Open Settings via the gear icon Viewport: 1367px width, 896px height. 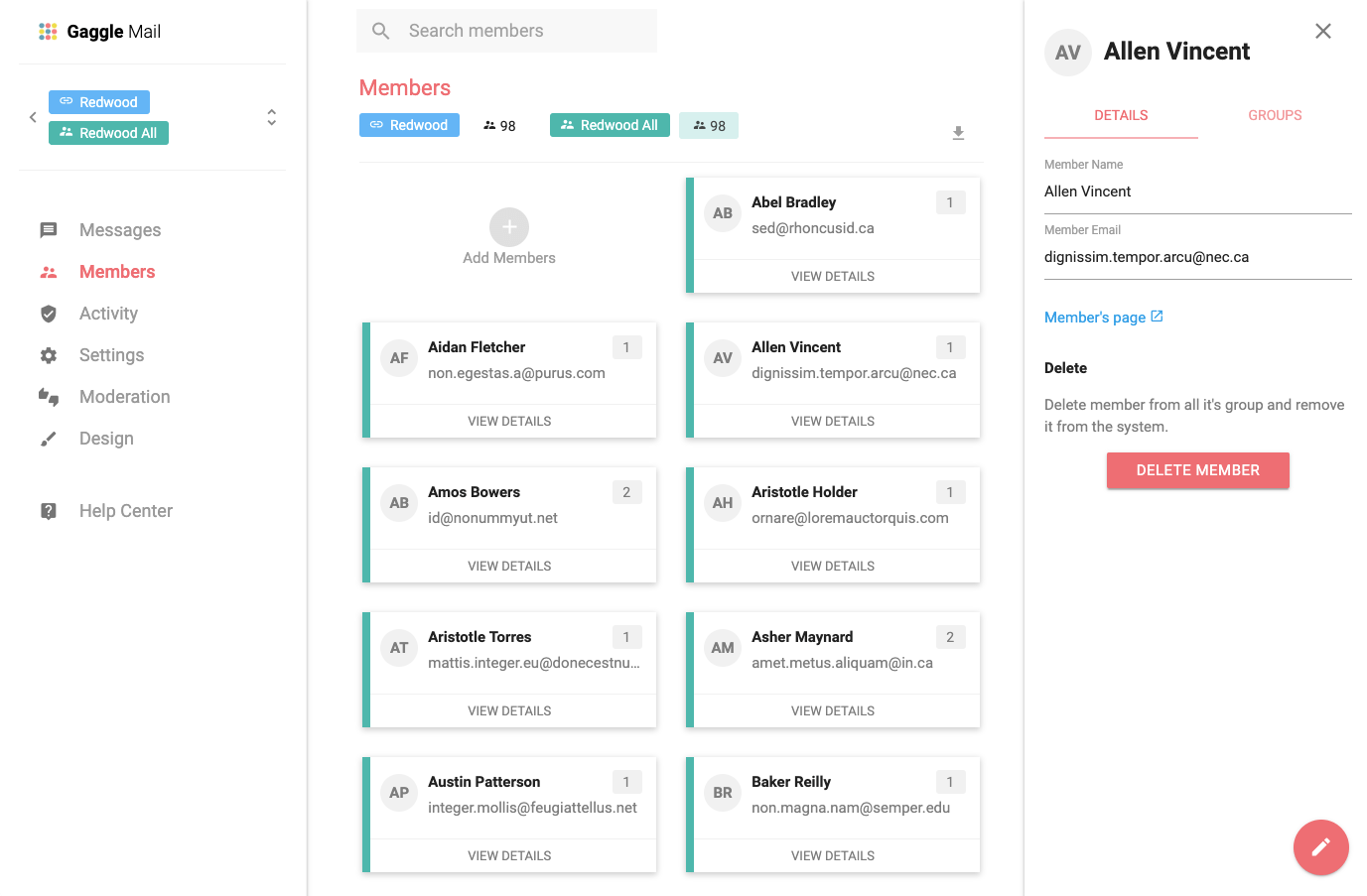coord(49,354)
